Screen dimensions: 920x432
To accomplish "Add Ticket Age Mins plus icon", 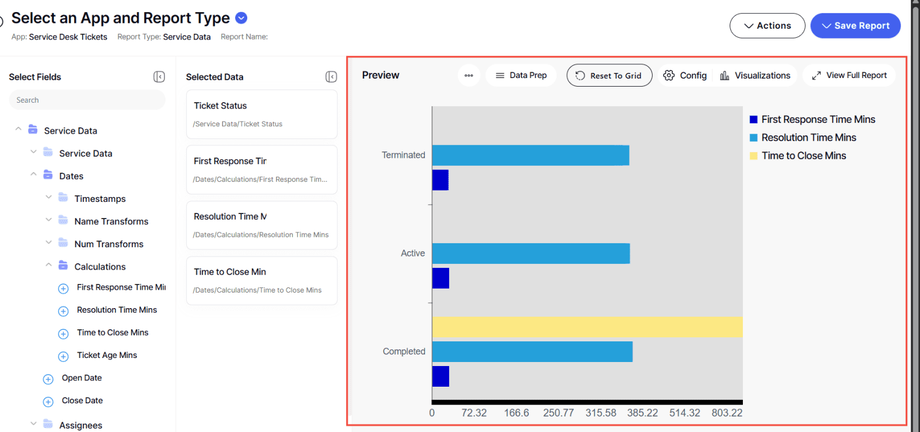I will click(63, 356).
